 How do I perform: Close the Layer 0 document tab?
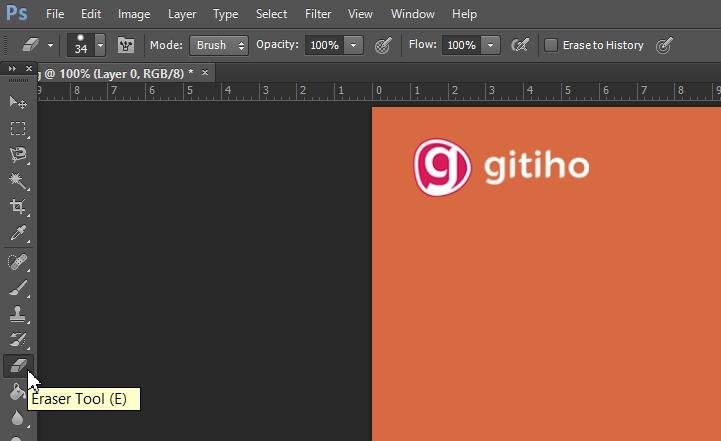(205, 73)
